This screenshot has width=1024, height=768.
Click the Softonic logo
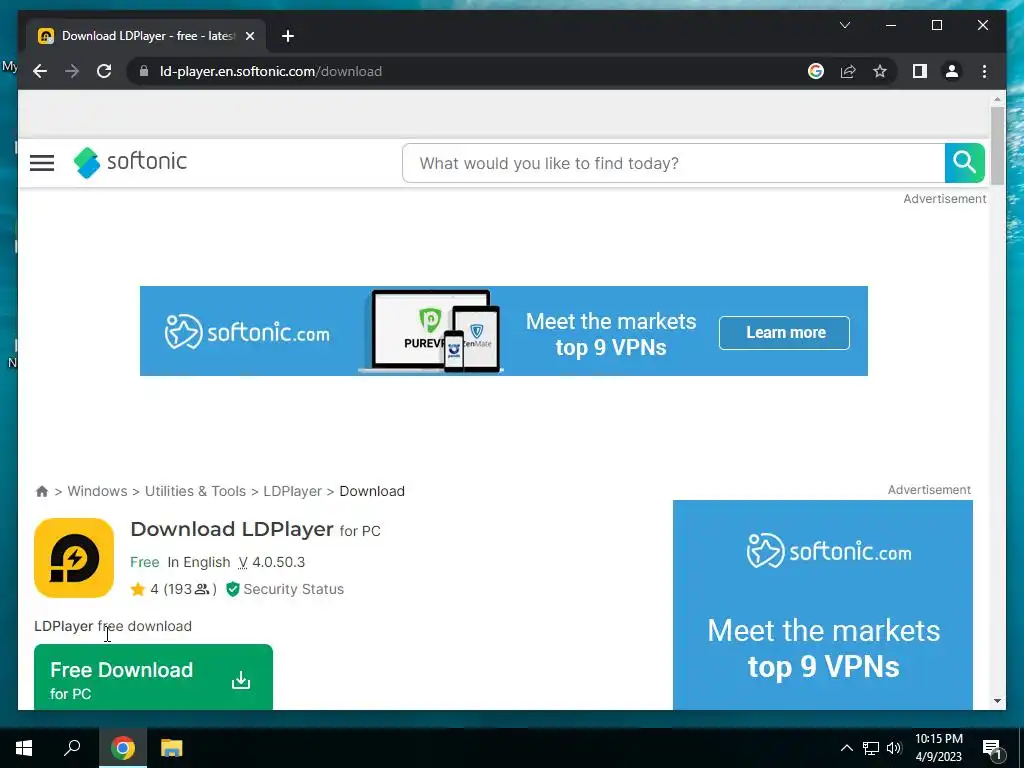tap(130, 162)
